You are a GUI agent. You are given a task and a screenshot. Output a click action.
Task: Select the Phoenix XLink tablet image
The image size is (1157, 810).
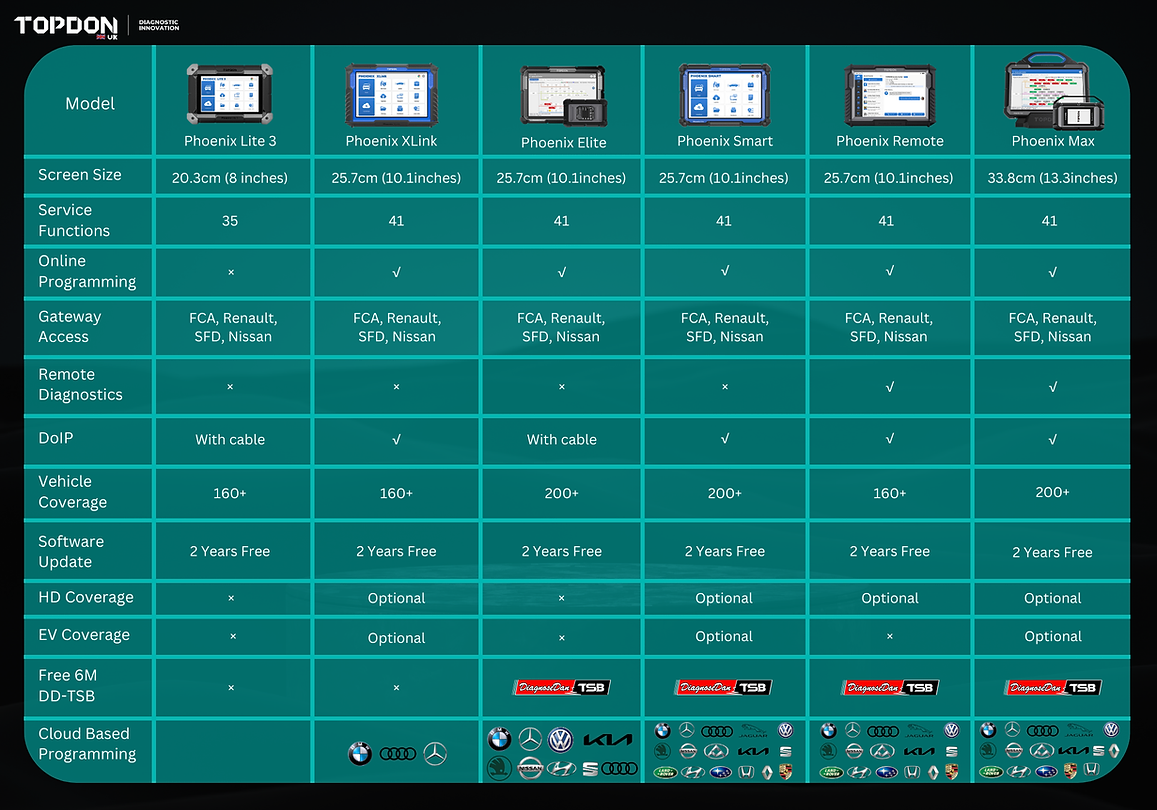391,94
